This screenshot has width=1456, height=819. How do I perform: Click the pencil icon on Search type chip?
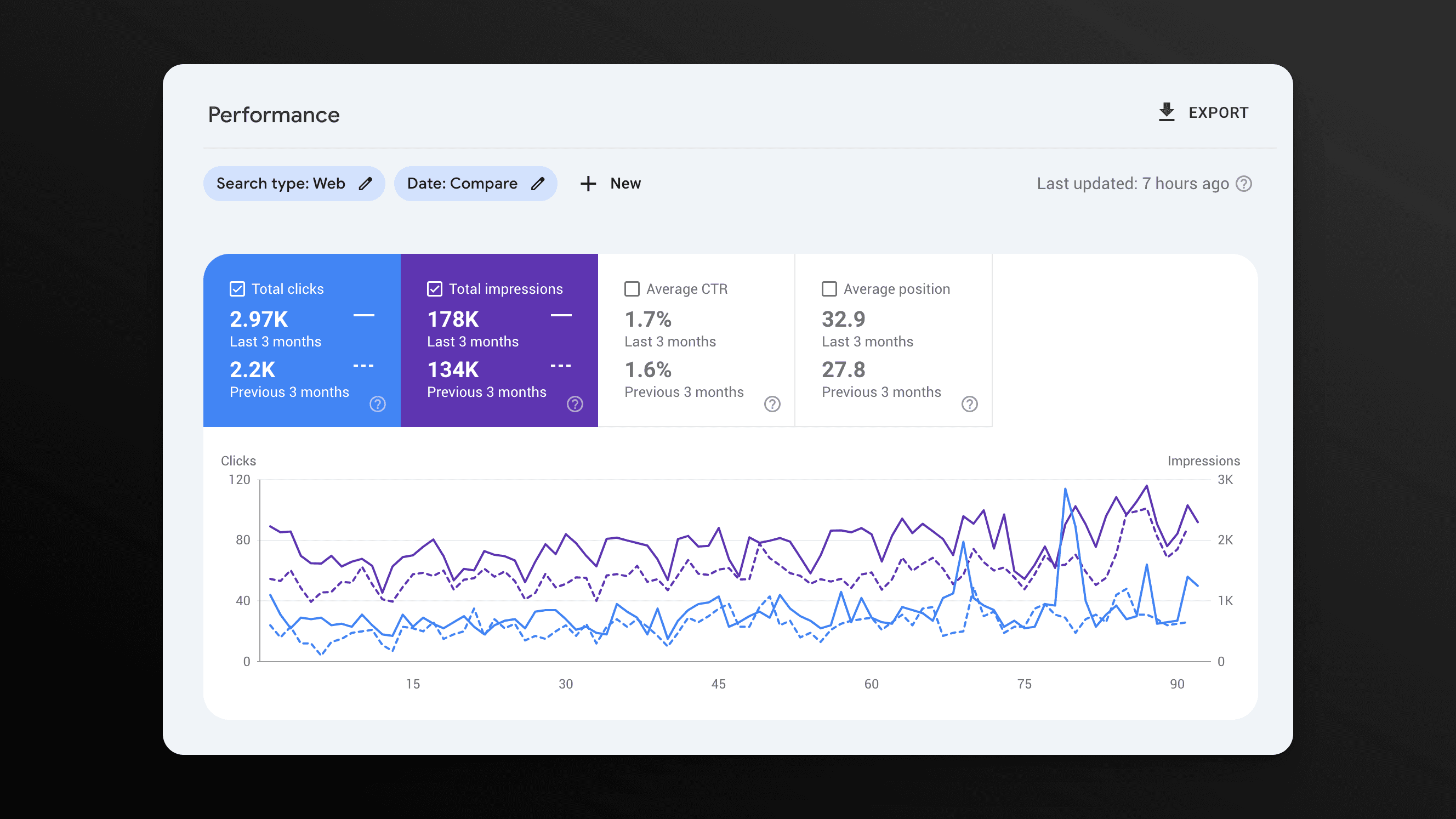click(366, 183)
